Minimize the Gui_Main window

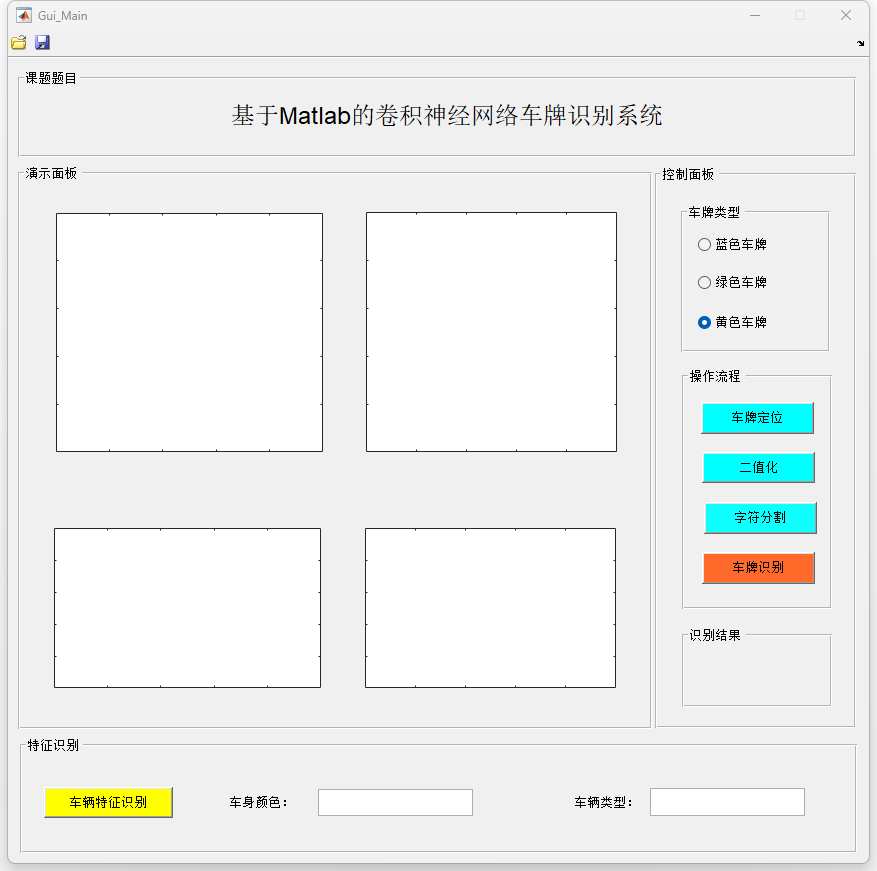pos(755,15)
